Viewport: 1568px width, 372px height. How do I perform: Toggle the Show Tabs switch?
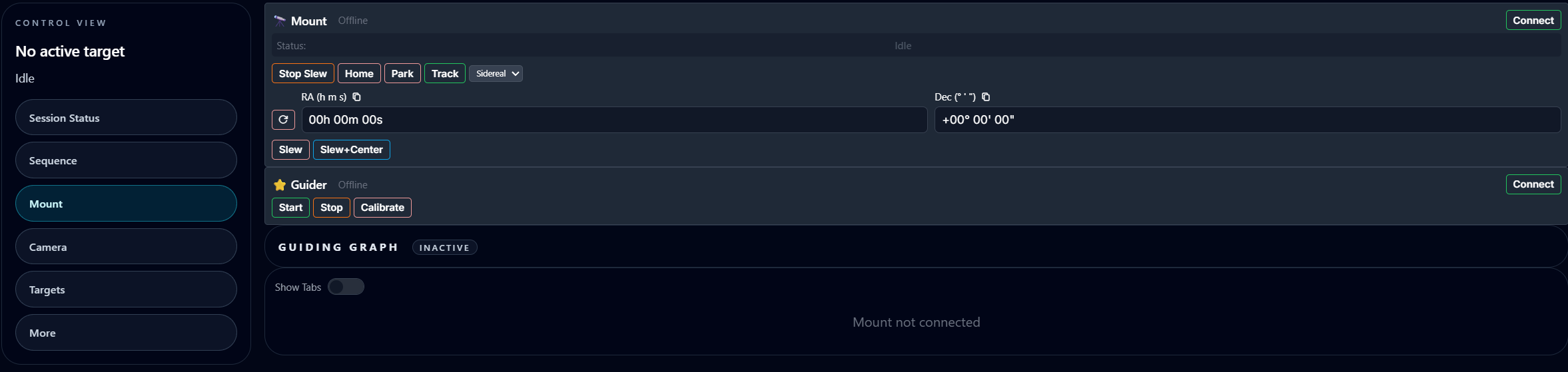pos(346,287)
